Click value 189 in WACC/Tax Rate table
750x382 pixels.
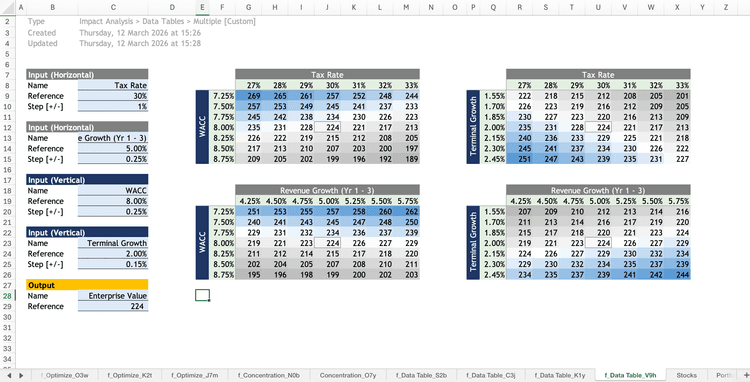[x=407, y=159]
